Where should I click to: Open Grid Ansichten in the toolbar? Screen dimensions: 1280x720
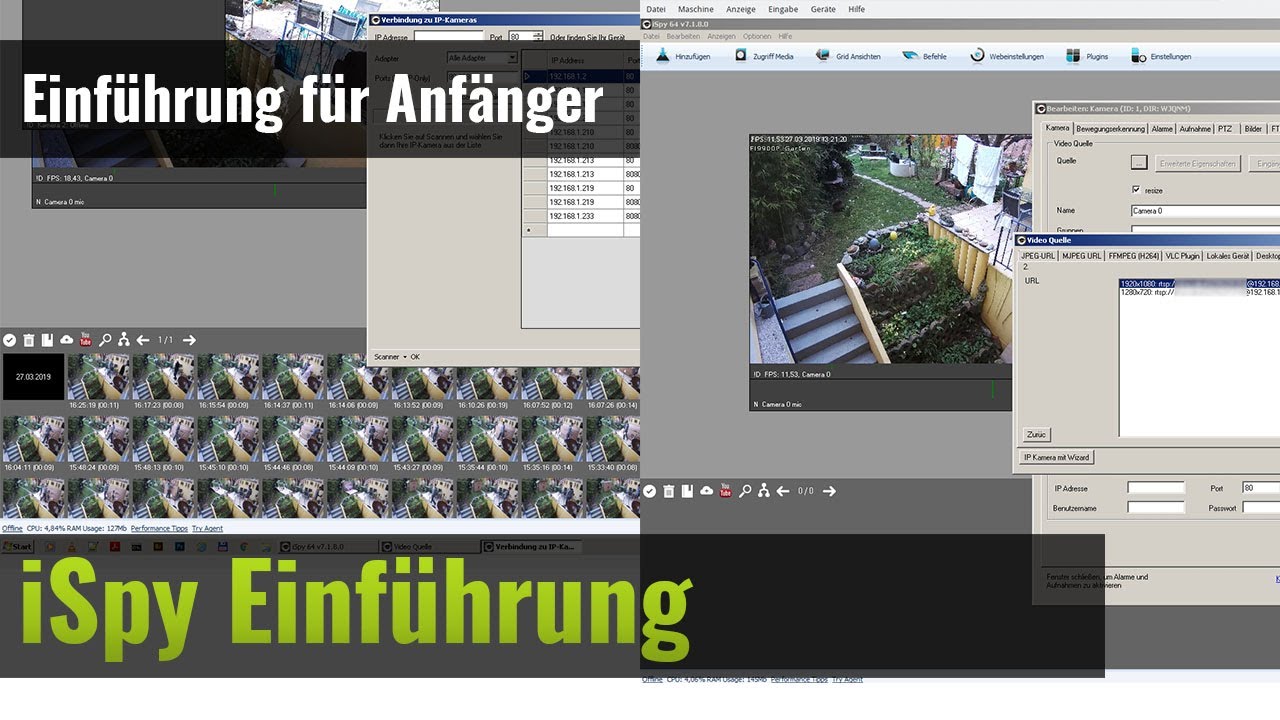[x=848, y=56]
